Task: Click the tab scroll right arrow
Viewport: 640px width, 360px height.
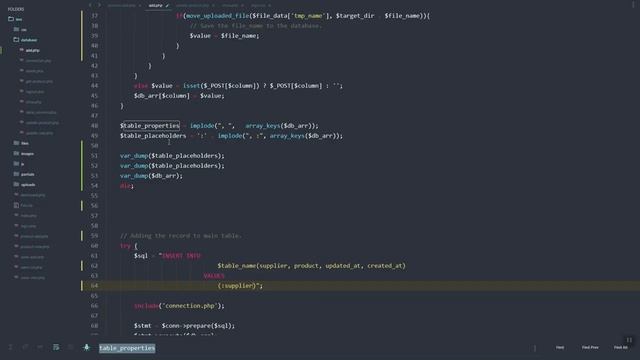Action: click(x=99, y=5)
